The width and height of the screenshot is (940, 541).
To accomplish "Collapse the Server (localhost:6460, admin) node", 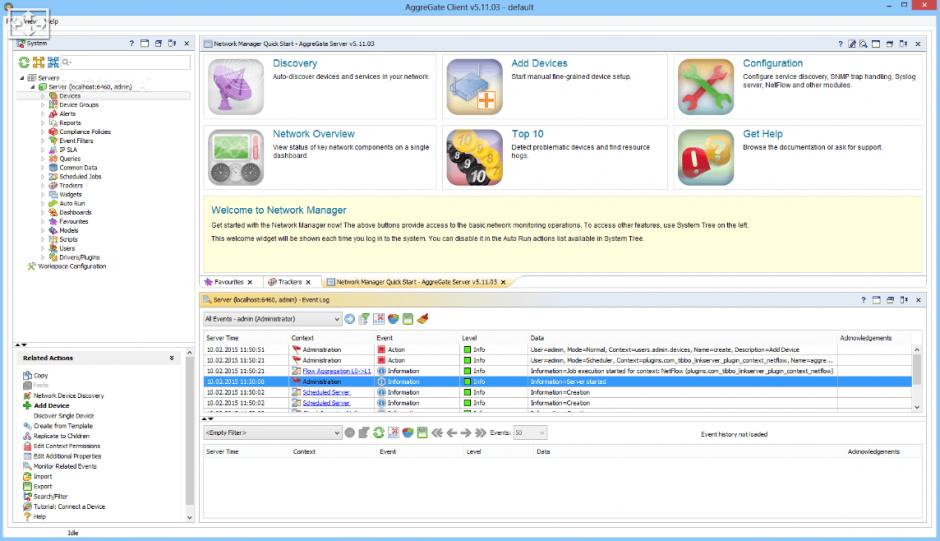I will click(32, 87).
